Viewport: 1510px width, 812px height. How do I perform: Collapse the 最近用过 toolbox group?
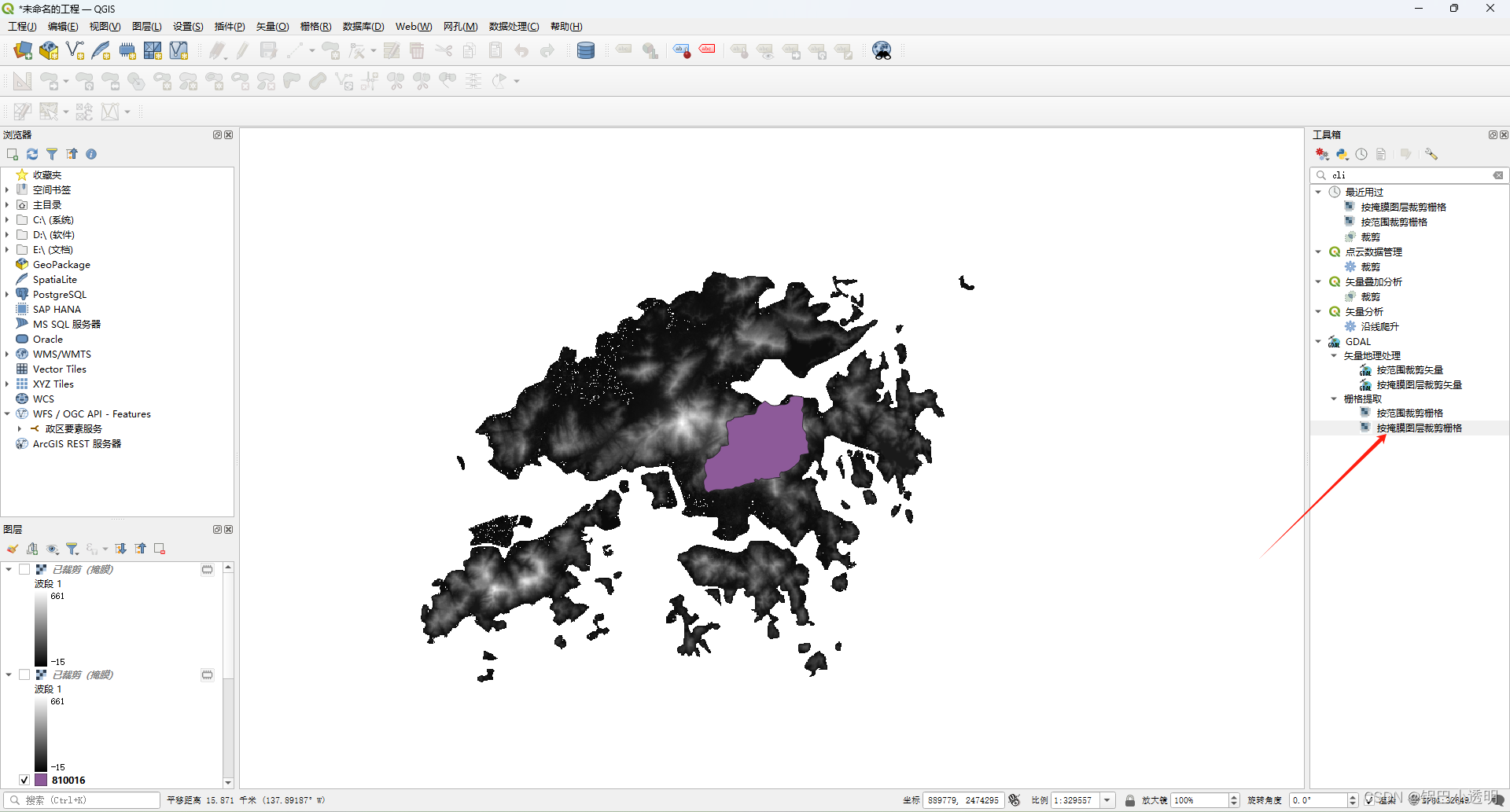tap(1318, 192)
